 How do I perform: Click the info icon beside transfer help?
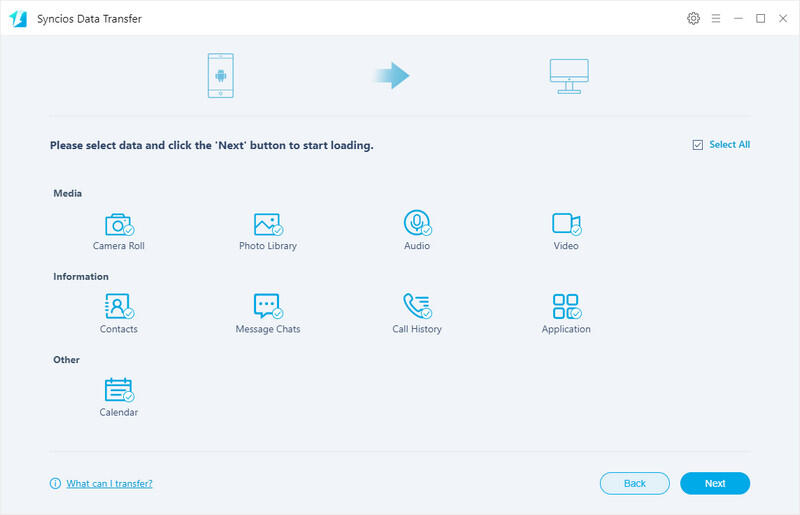pyautogui.click(x=55, y=483)
